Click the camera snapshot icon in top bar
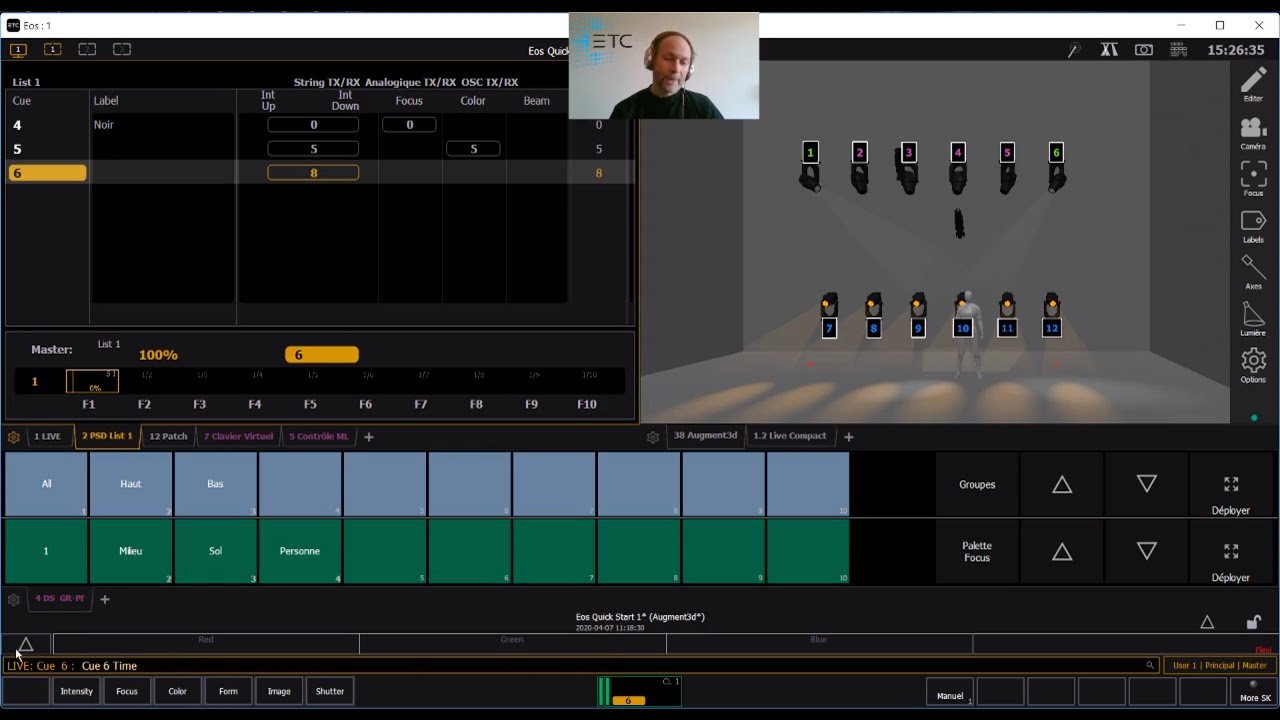The width and height of the screenshot is (1280, 720). [x=1144, y=50]
